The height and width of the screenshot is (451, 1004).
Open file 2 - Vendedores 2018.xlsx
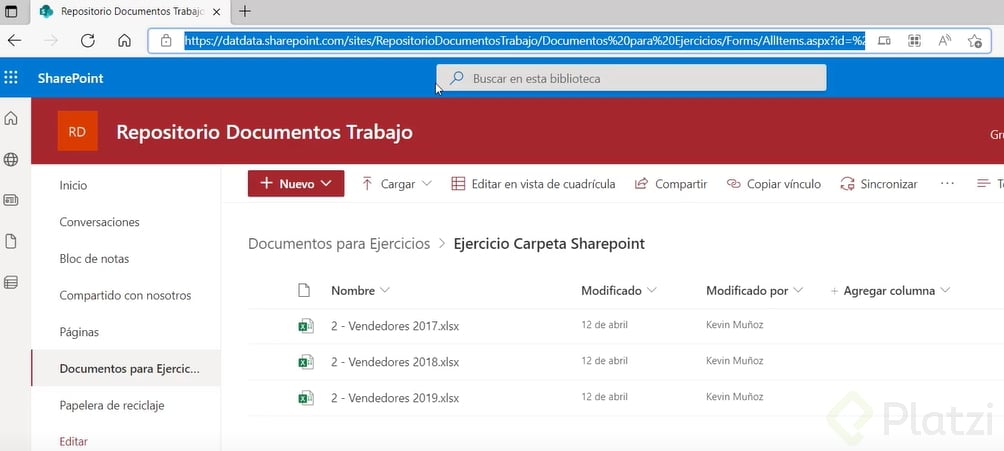coord(395,362)
